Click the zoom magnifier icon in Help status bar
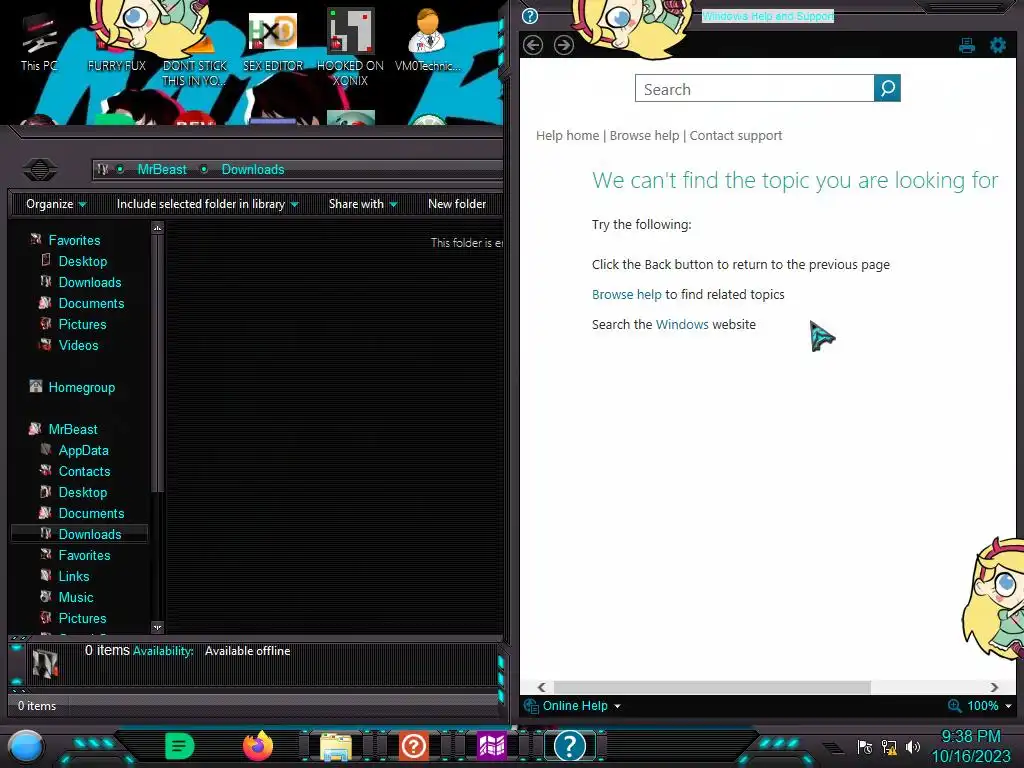Viewport: 1024px width, 768px height. [954, 706]
